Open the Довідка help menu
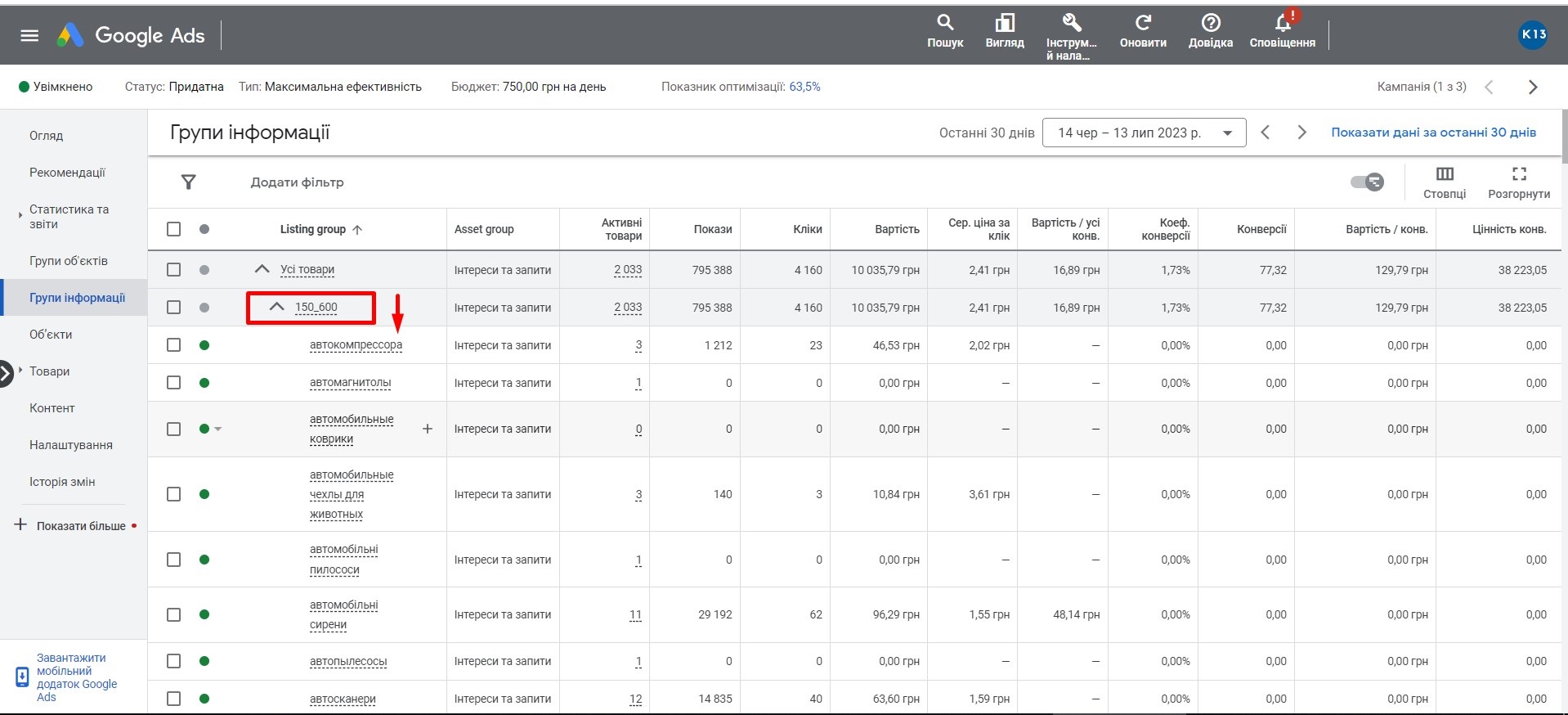This screenshot has height=715, width=1568. point(1211,33)
